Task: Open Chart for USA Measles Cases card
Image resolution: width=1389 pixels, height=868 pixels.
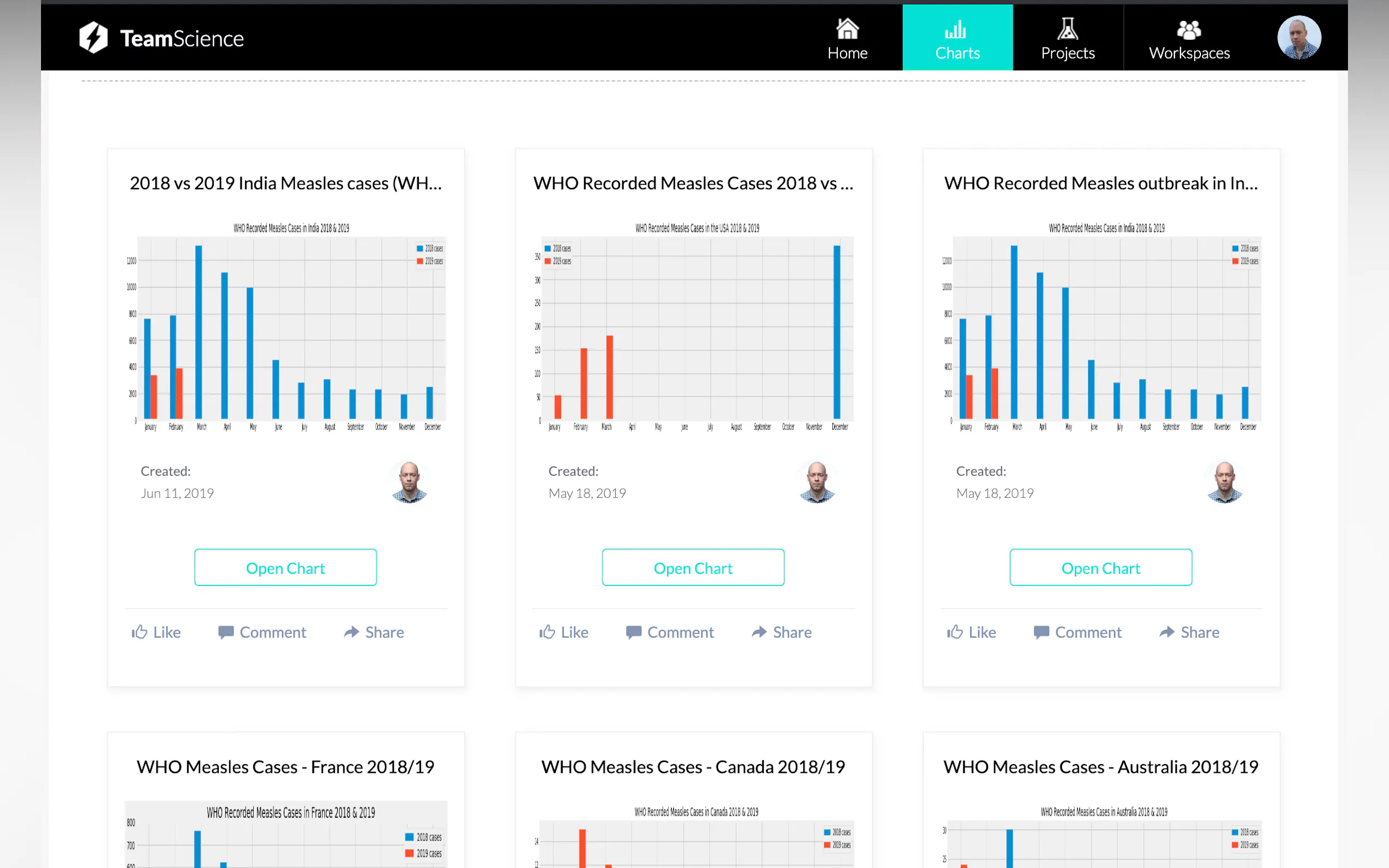Action: 693,568
